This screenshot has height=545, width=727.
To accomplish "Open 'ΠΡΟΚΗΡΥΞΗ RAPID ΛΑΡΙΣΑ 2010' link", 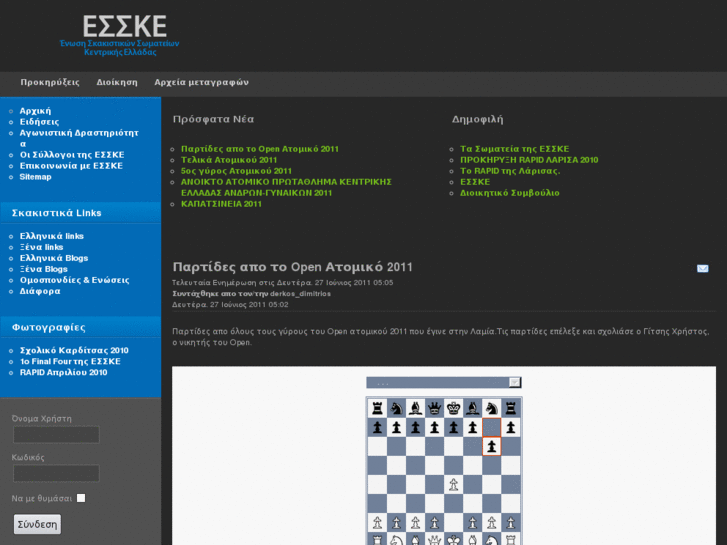I will [x=529, y=160].
